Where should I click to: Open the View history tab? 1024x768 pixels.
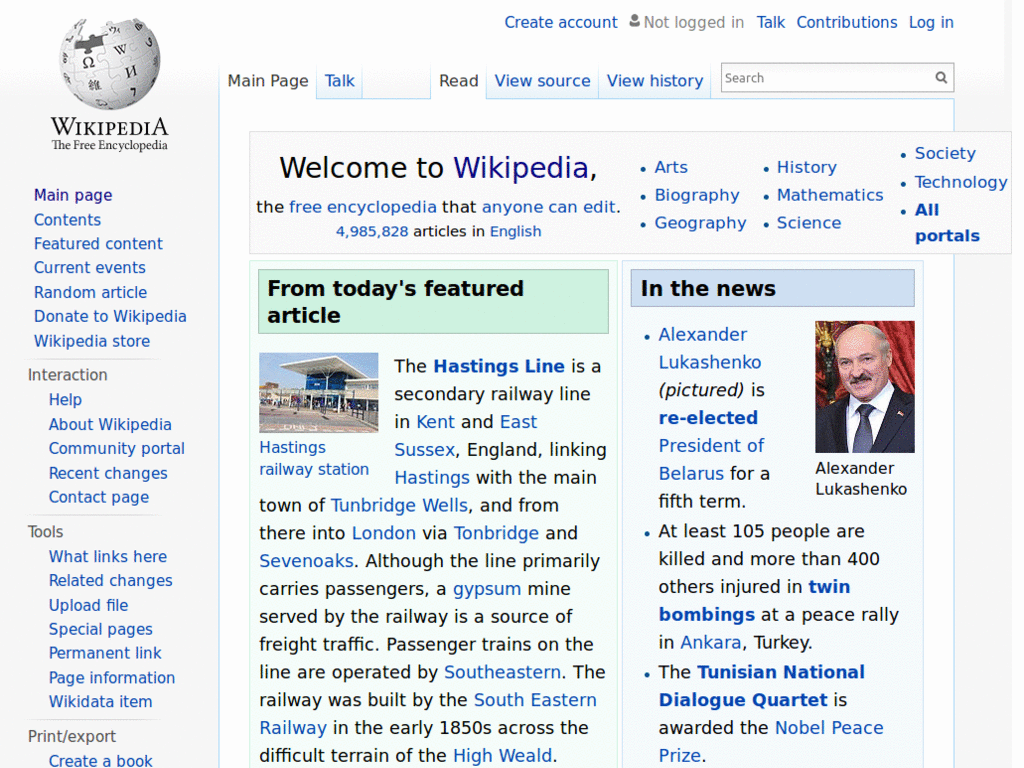(x=655, y=81)
